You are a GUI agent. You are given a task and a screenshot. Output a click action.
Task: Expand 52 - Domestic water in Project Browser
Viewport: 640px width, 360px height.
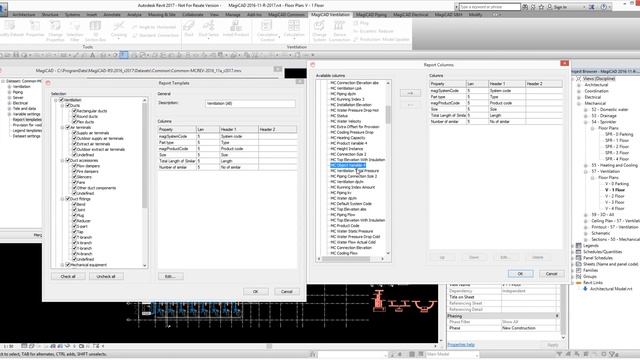pos(586,110)
